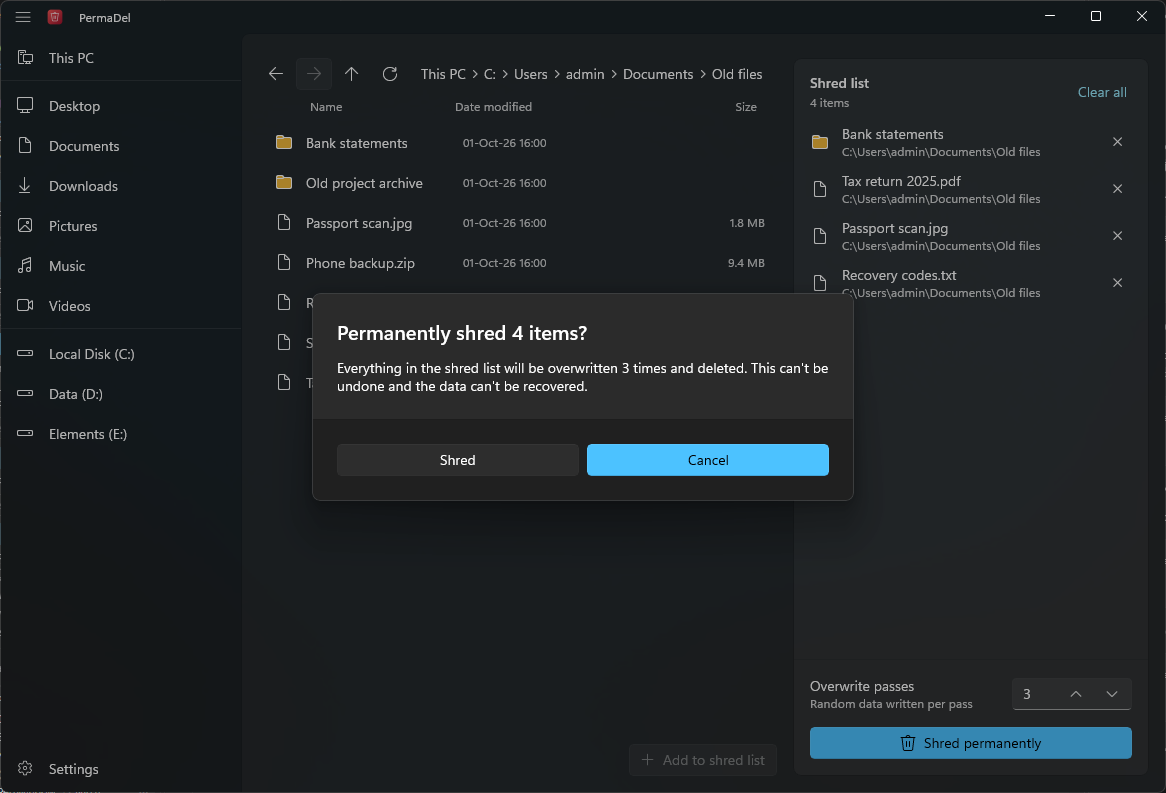Click the PermaDel app icon in title bar

tap(55, 16)
